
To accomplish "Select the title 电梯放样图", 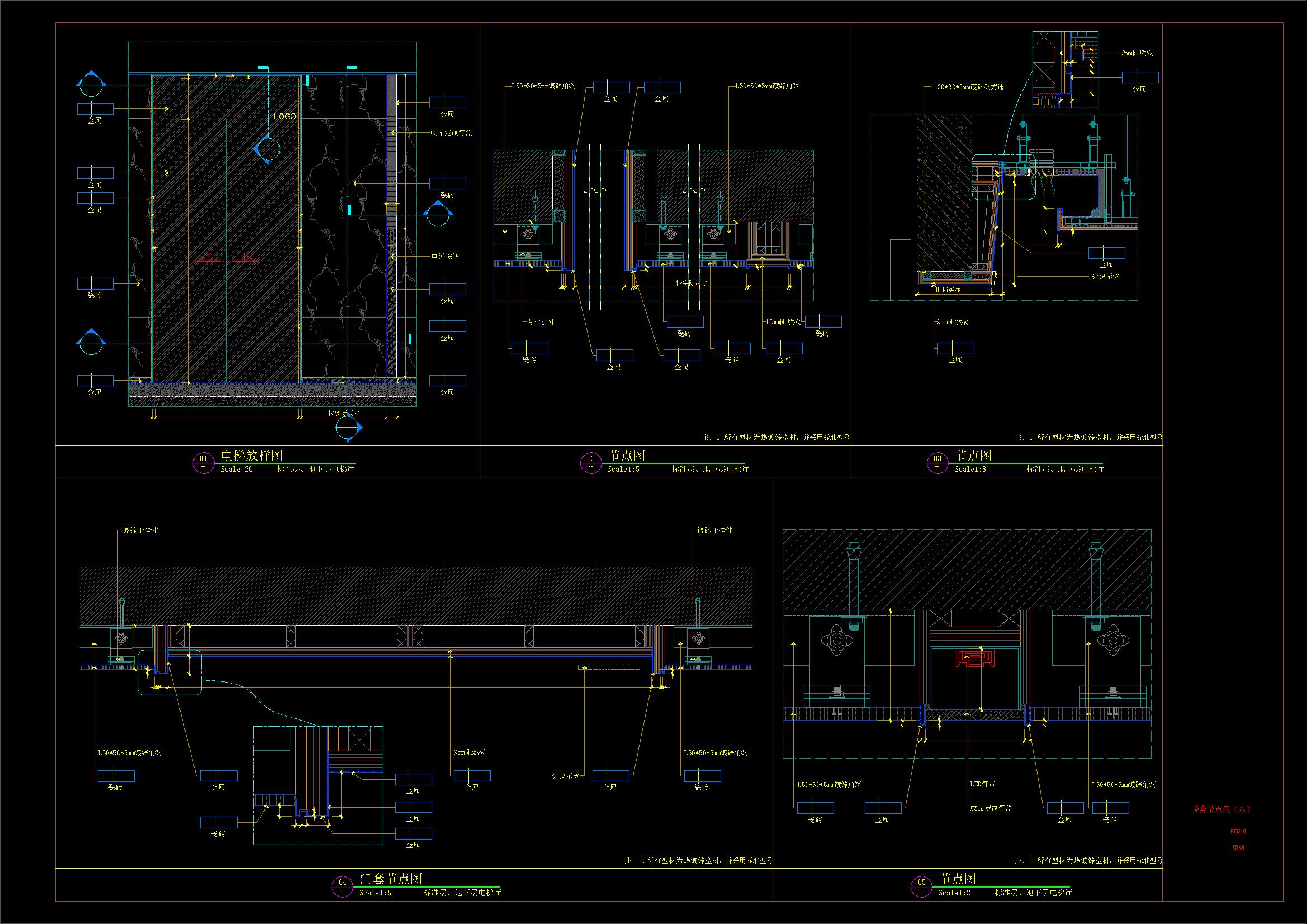I will (x=252, y=456).
